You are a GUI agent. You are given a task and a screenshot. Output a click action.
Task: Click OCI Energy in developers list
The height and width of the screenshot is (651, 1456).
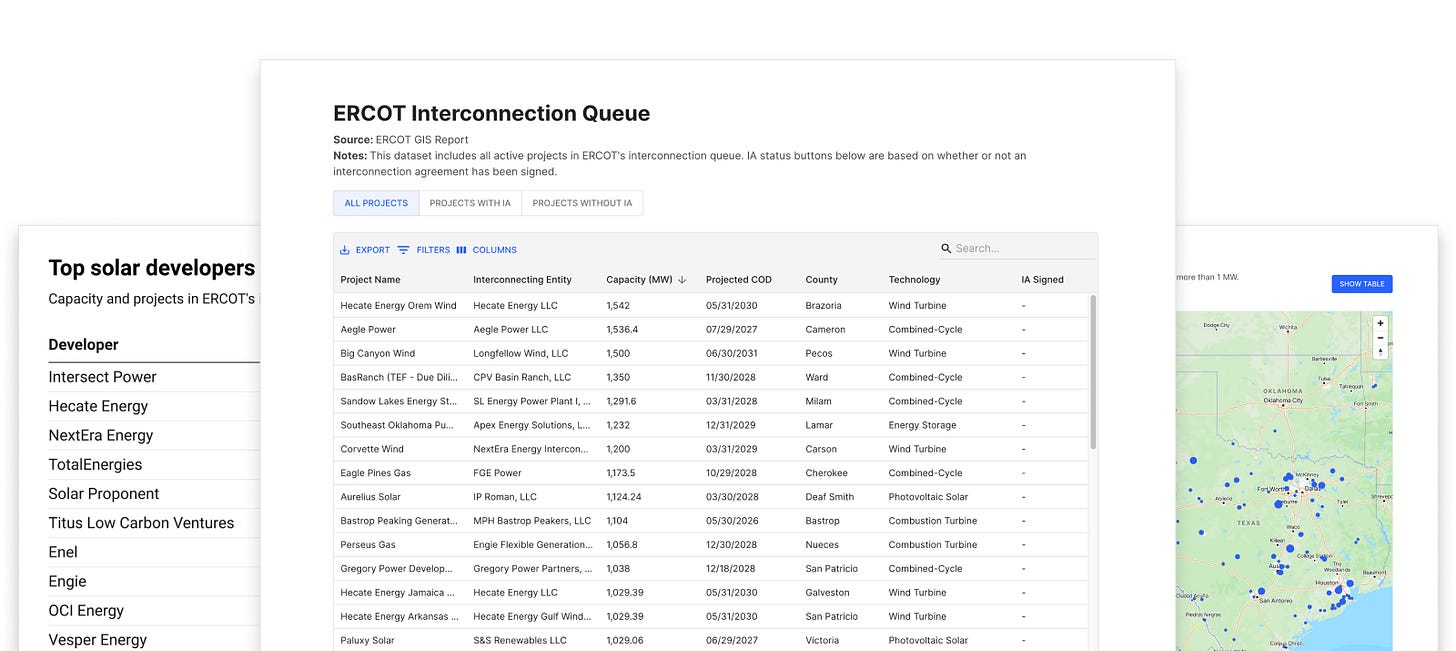click(86, 611)
